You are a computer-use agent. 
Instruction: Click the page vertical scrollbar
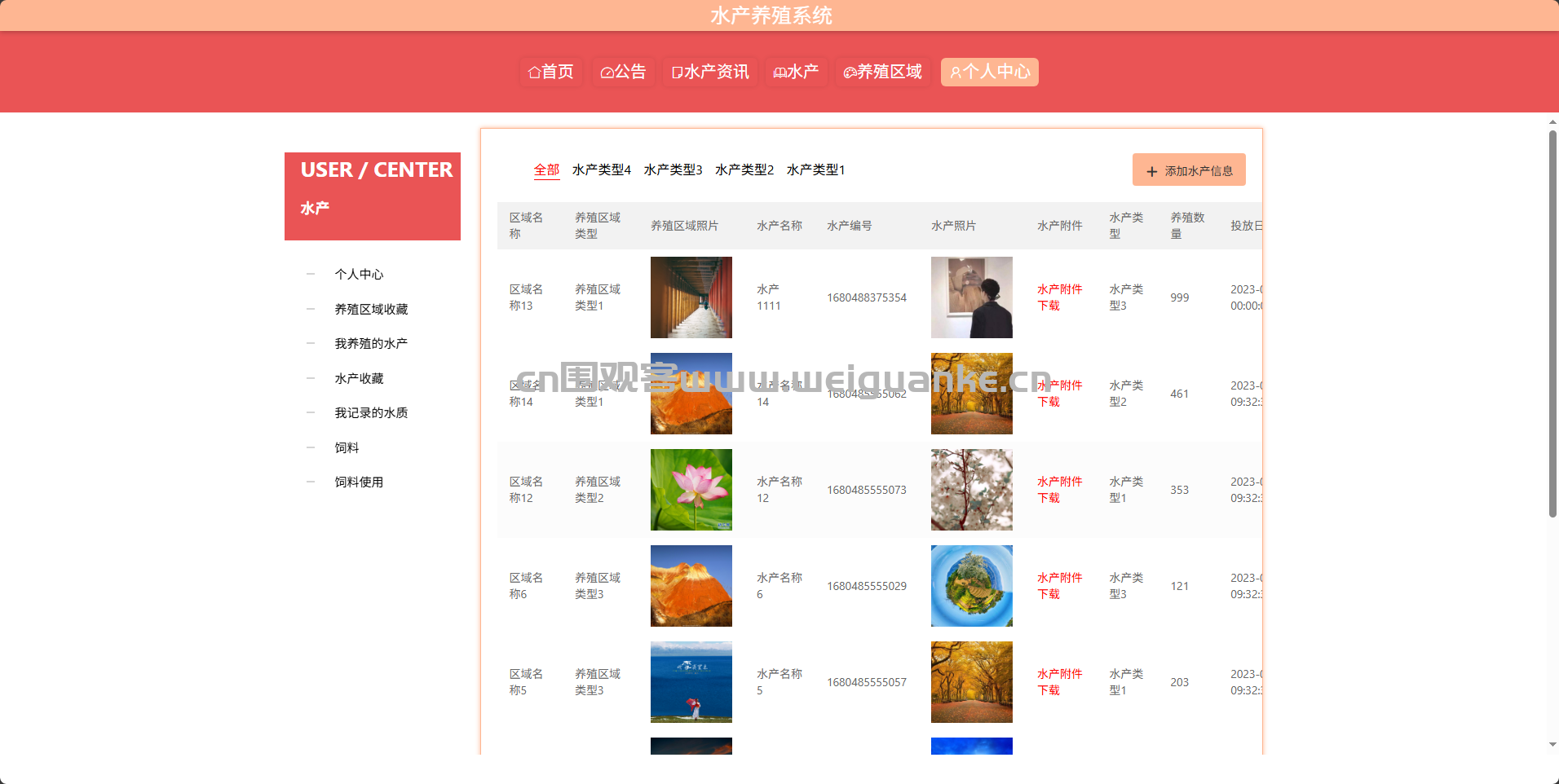pos(1552,324)
